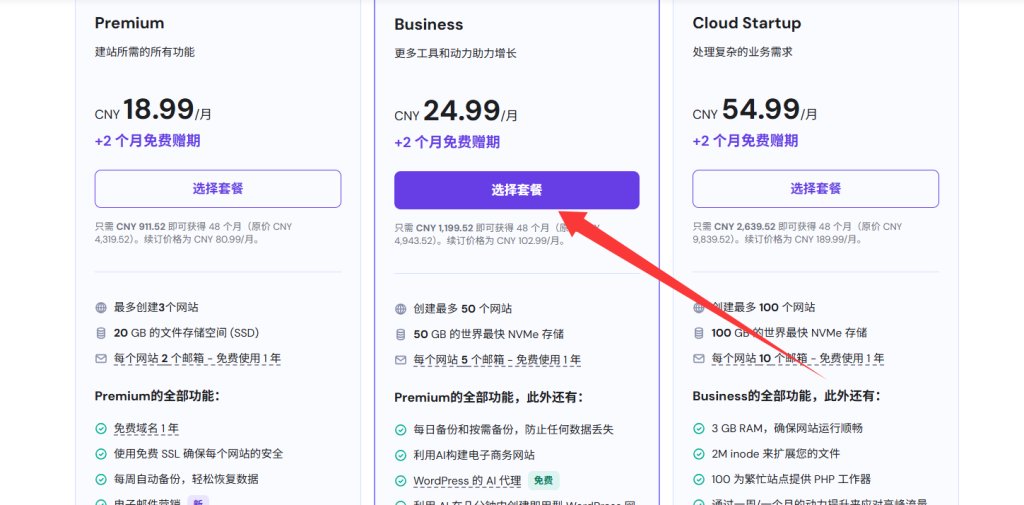Click the 2M inode feature text
1024x505 pixels.
[x=774, y=454]
